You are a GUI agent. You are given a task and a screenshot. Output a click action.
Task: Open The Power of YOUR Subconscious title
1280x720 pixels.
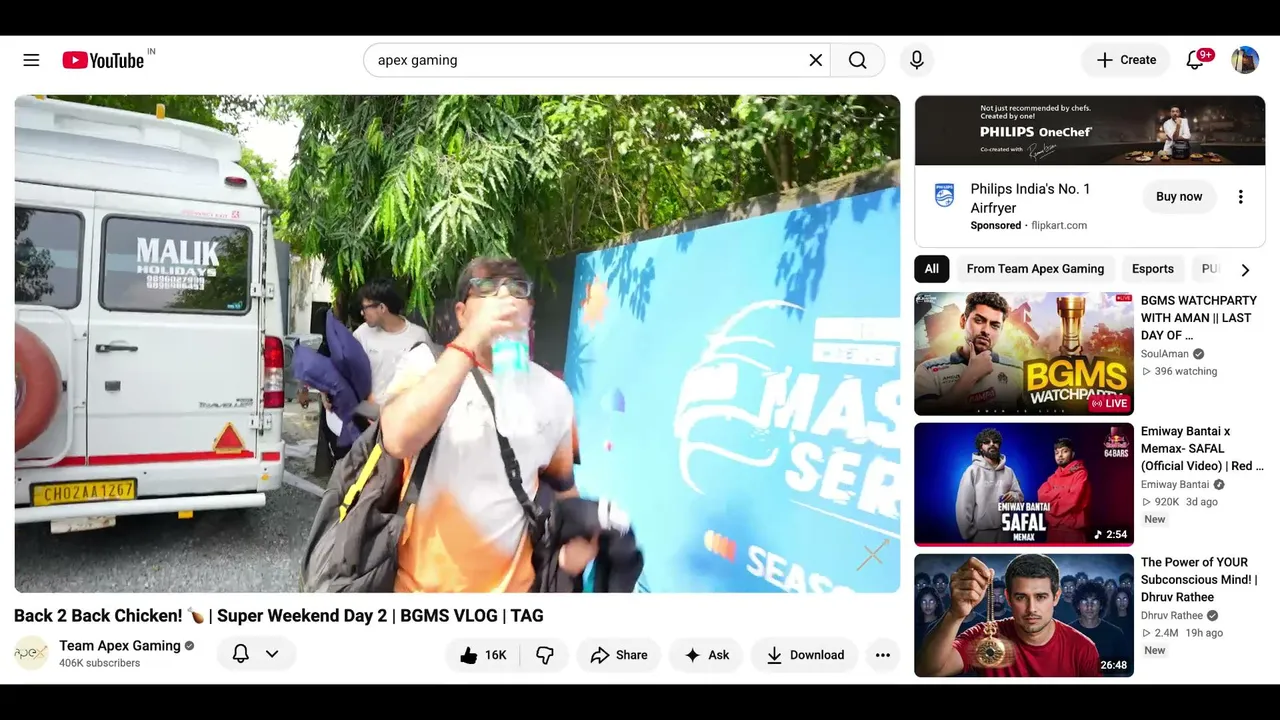point(1199,580)
